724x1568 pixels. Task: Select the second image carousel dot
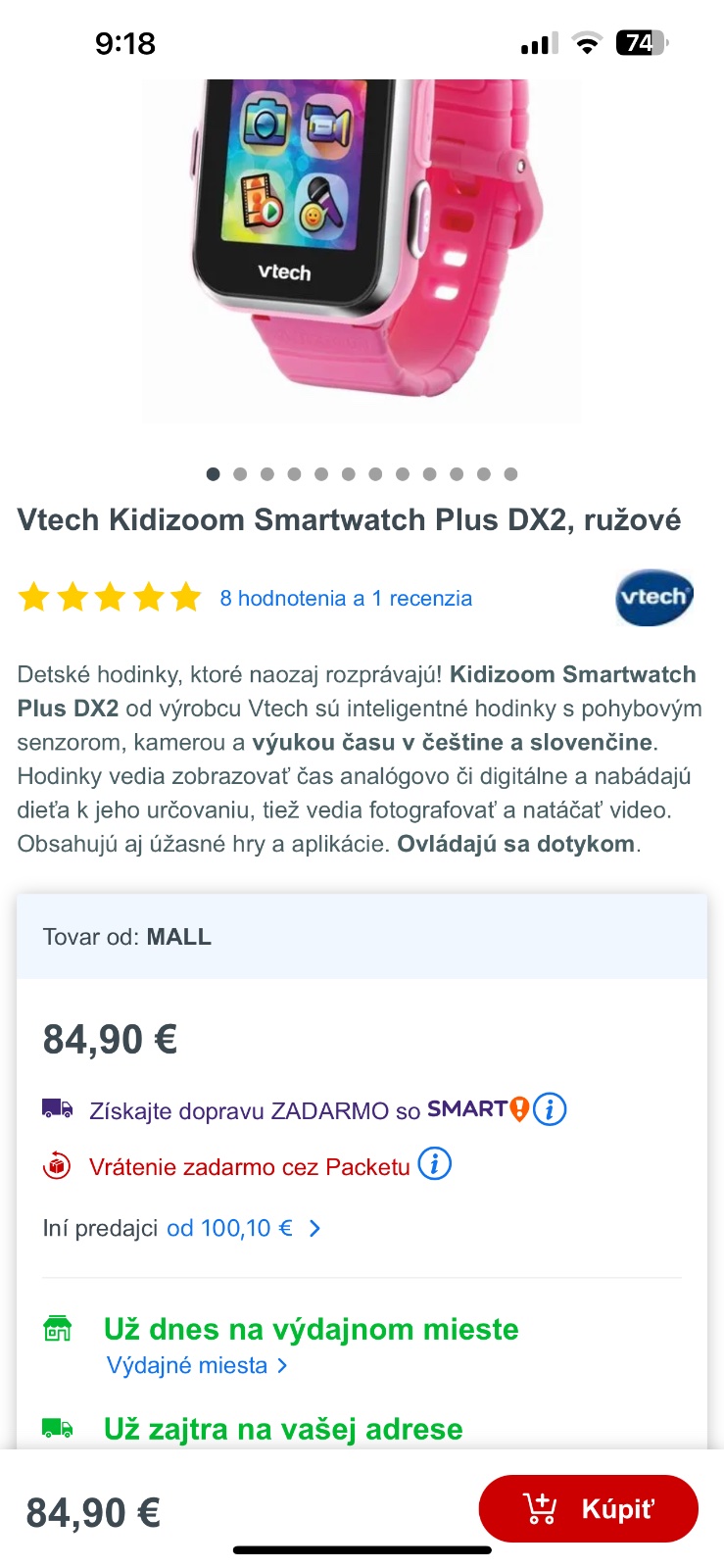tap(240, 474)
